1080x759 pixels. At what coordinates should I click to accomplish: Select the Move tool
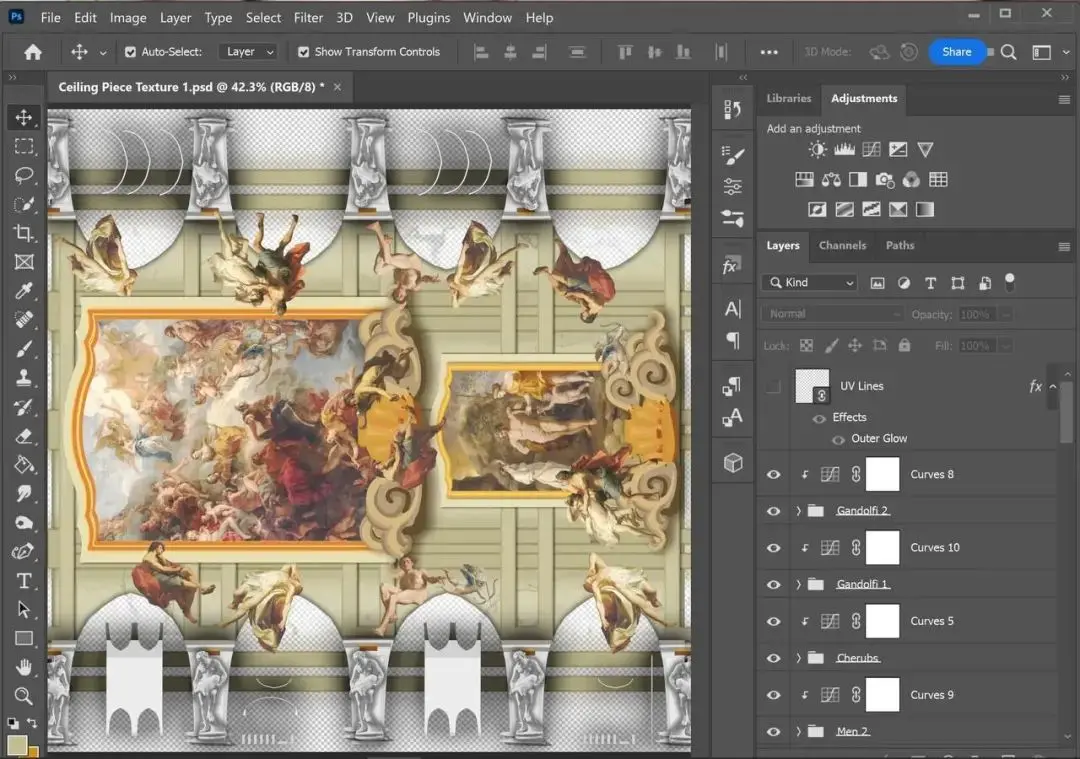click(24, 117)
